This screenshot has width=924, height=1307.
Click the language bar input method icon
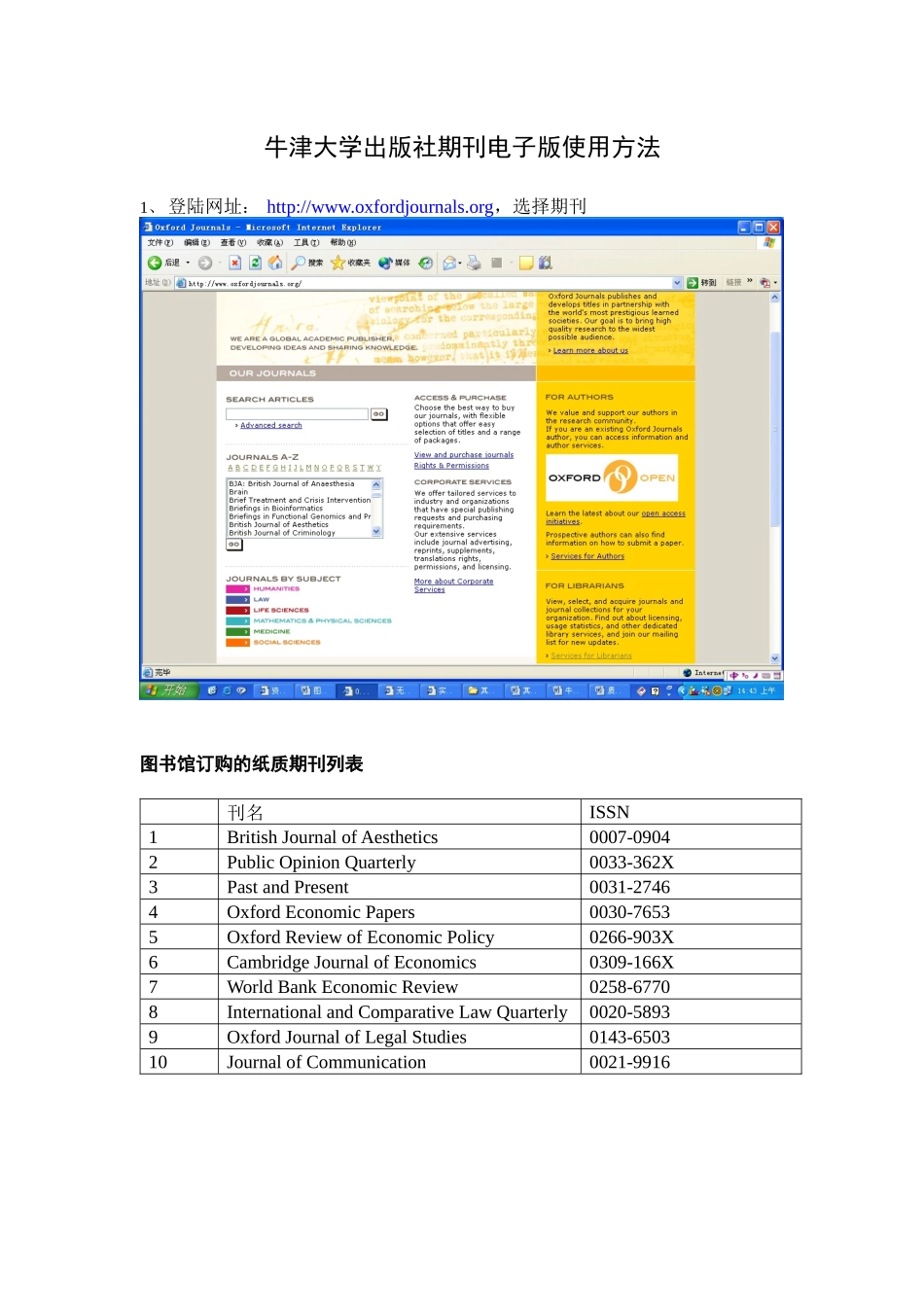point(734,674)
